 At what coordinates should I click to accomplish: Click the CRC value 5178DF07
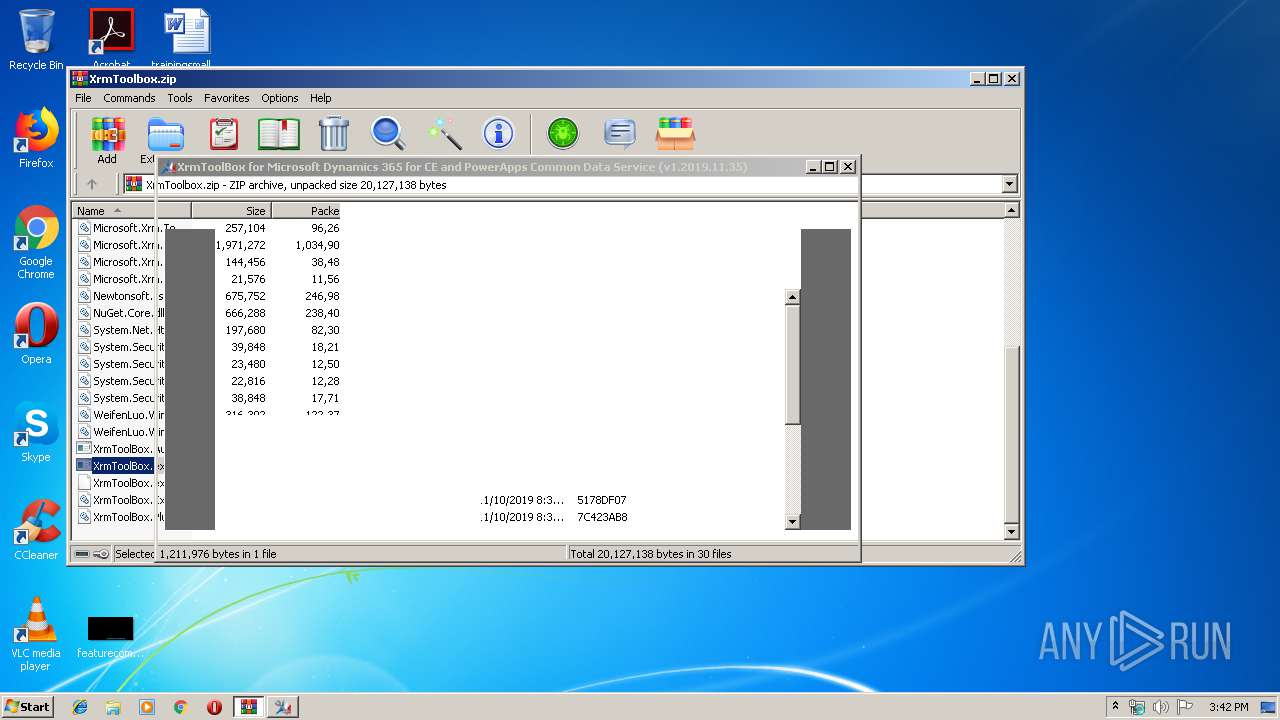click(x=602, y=500)
